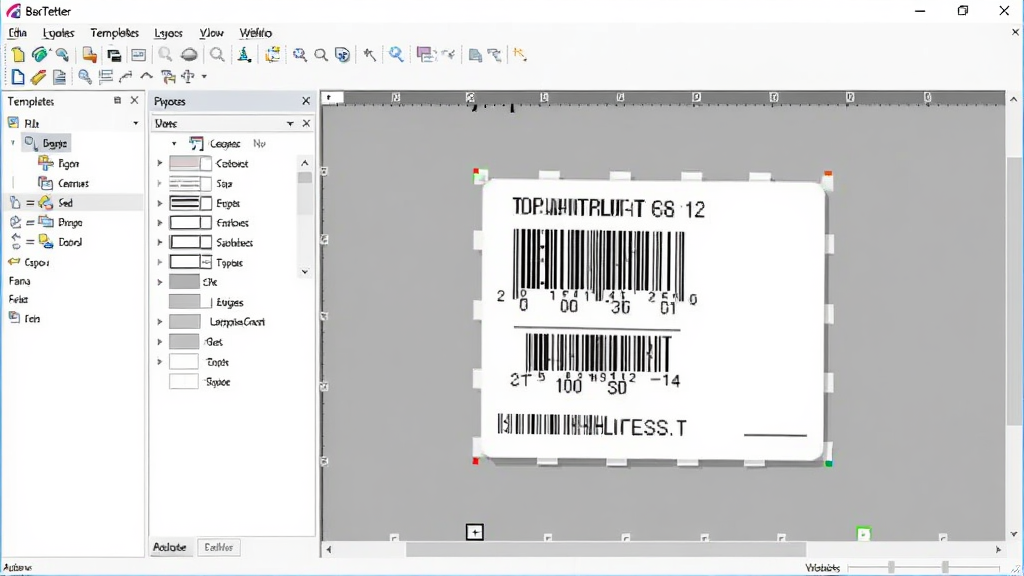This screenshot has height=576, width=1024.
Task: Click the canvas horizontal scrollbar
Action: 605,550
